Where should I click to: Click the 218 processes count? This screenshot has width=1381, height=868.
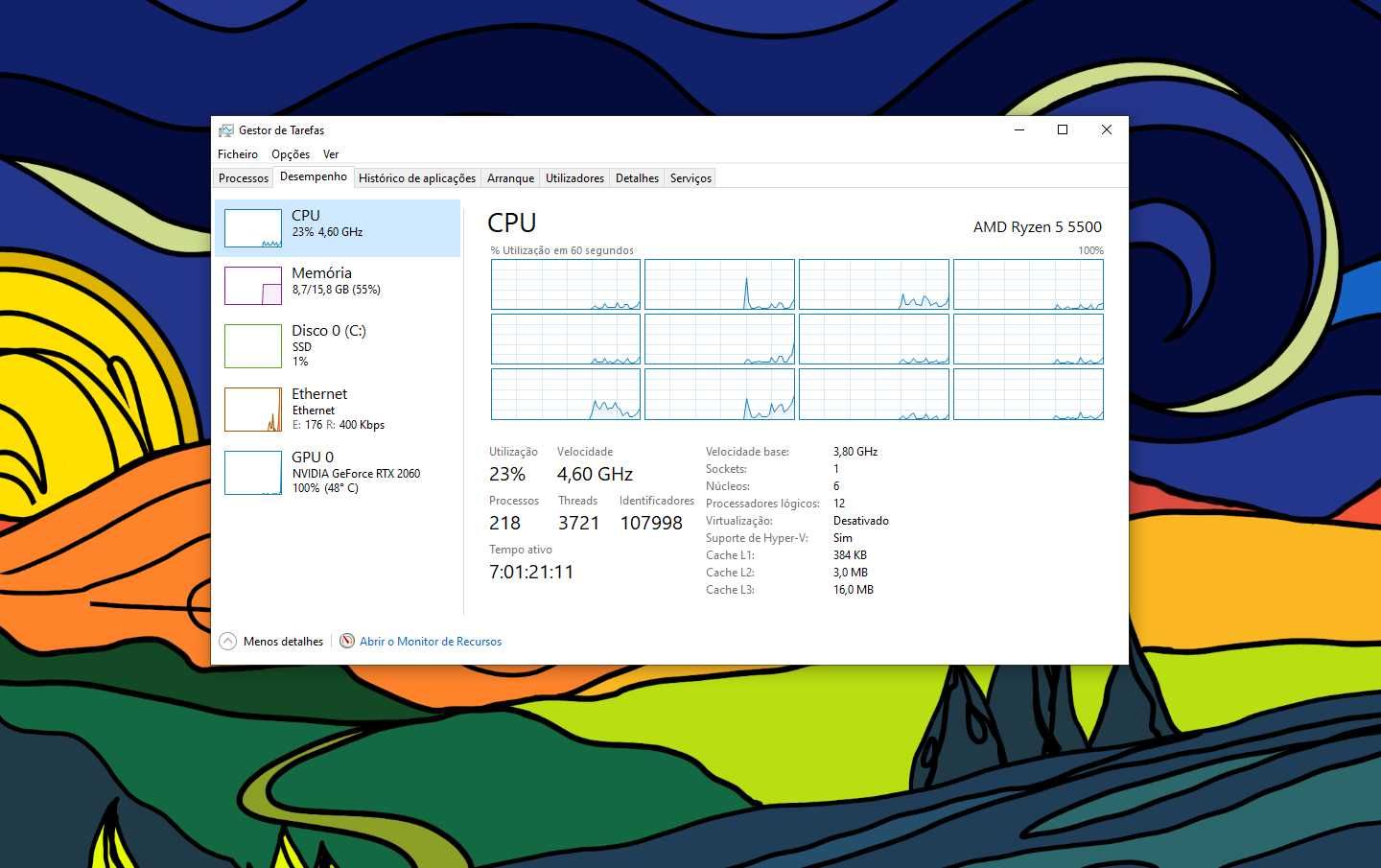(504, 523)
